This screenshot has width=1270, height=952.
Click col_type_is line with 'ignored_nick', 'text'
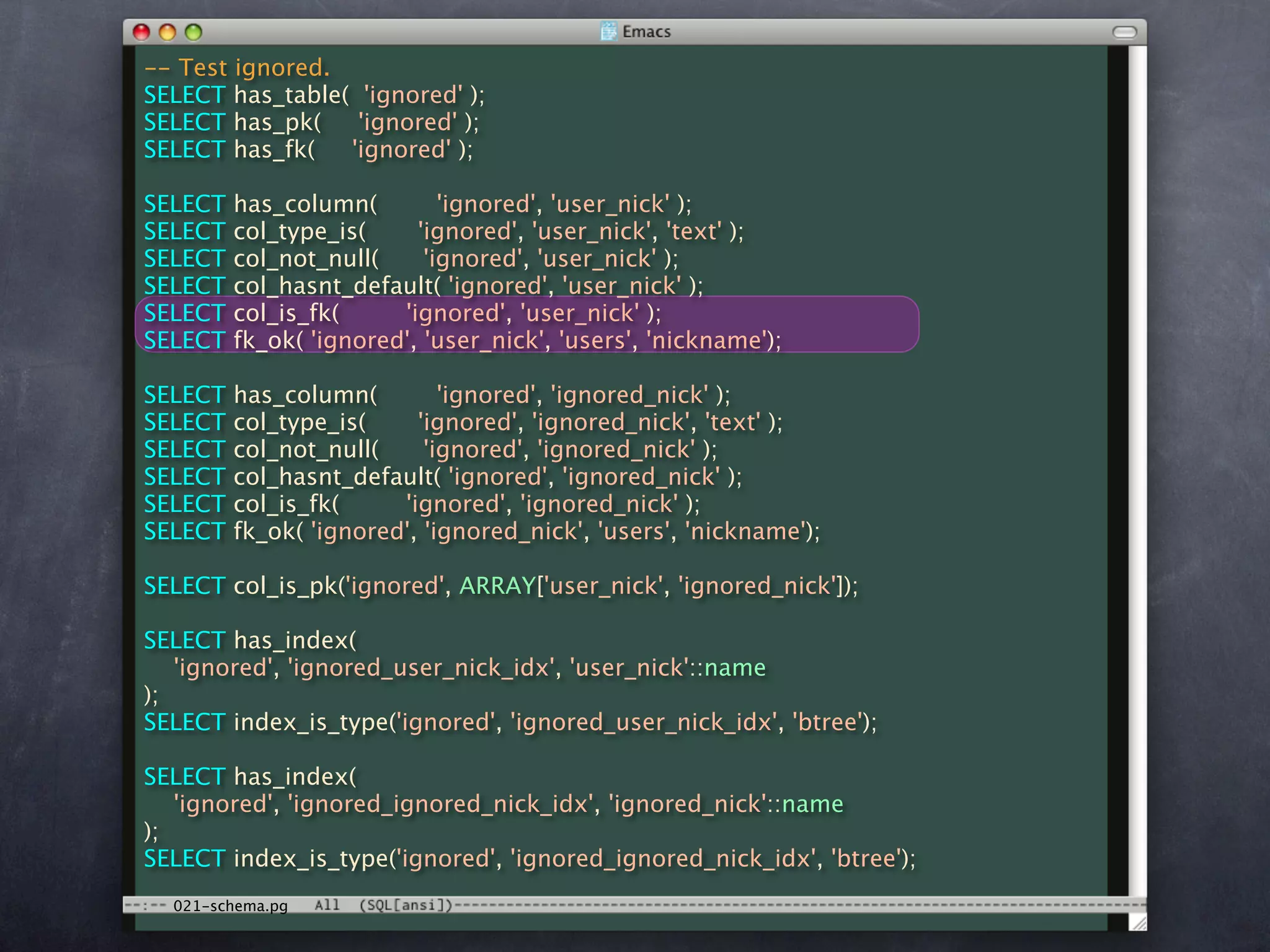click(463, 422)
